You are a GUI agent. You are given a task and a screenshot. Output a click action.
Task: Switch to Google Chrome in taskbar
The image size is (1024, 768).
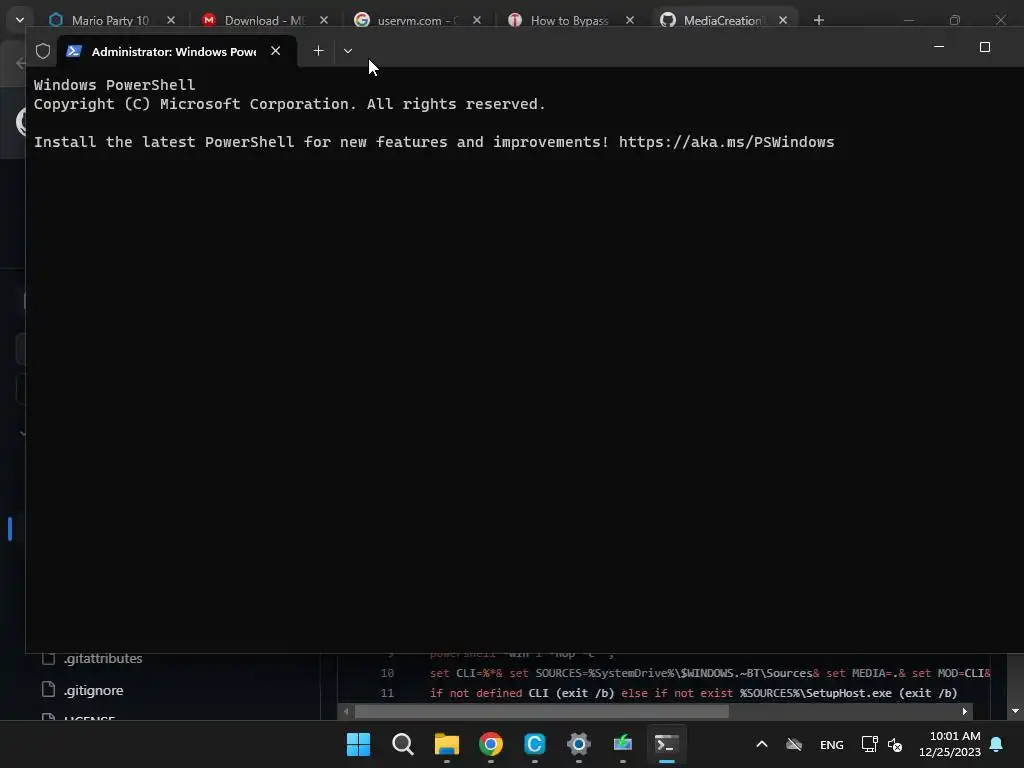[x=491, y=744]
